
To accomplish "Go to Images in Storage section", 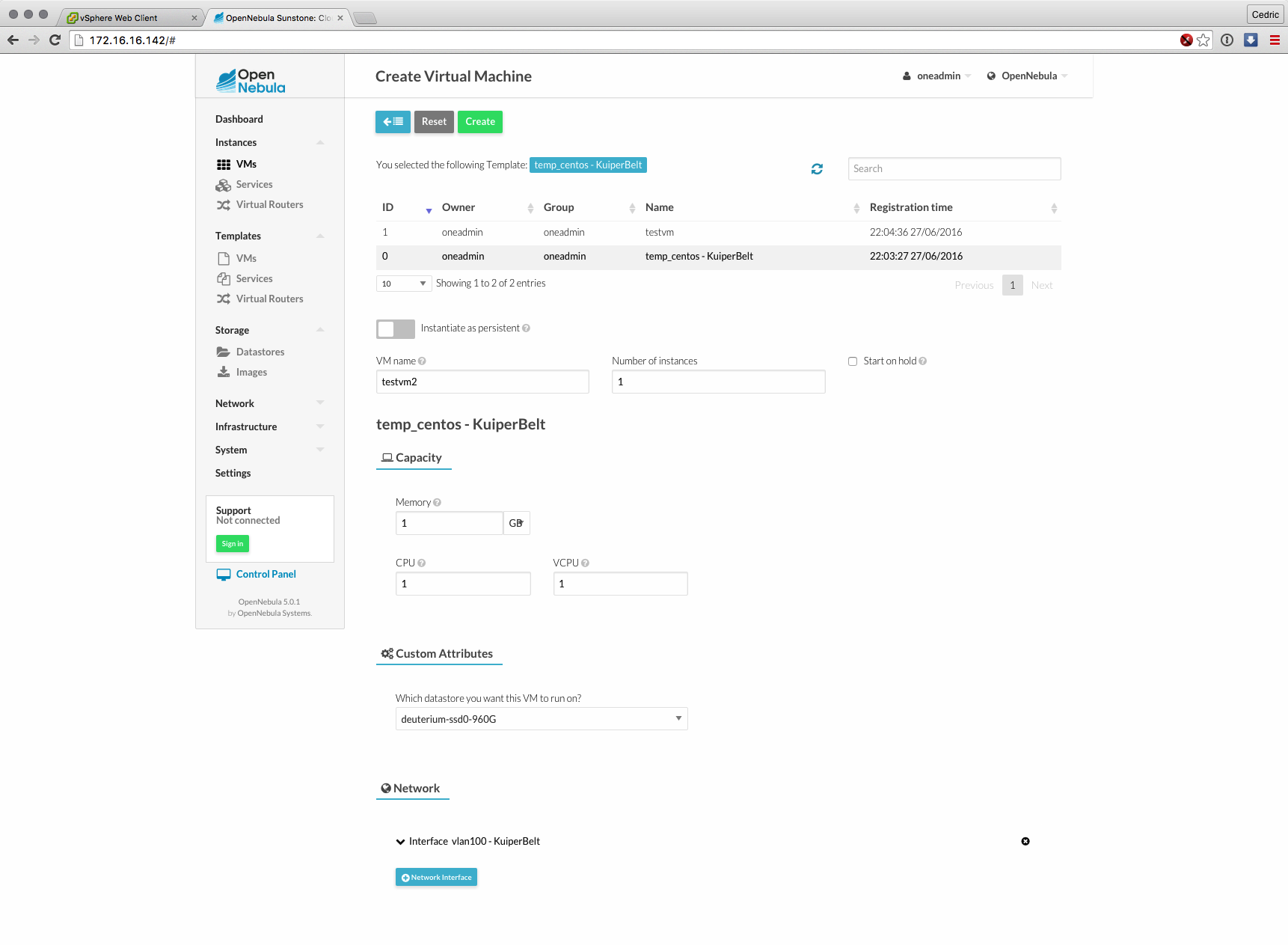I will [x=251, y=372].
